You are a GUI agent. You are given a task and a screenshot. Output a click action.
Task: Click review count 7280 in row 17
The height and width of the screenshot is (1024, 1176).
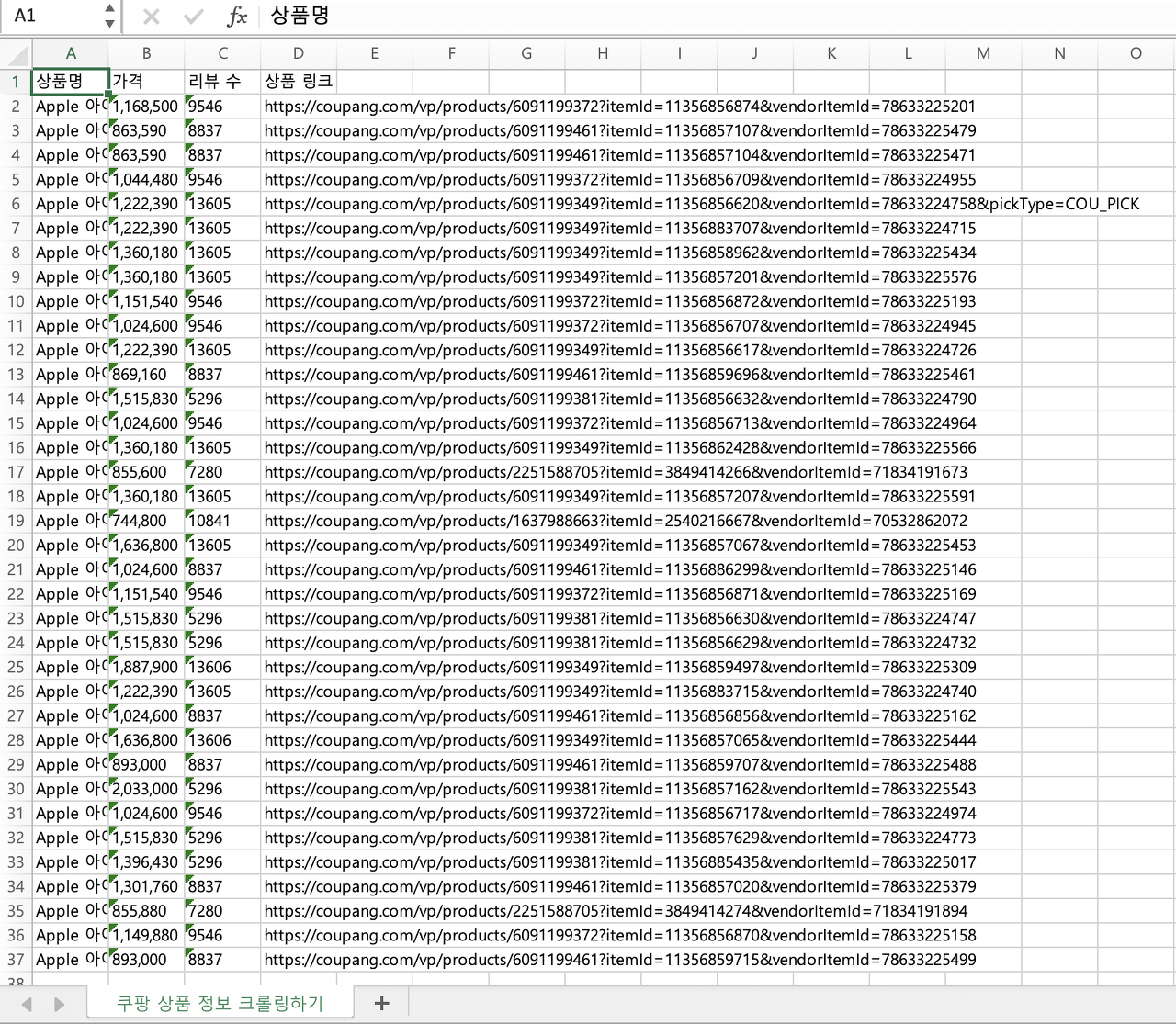(x=222, y=472)
